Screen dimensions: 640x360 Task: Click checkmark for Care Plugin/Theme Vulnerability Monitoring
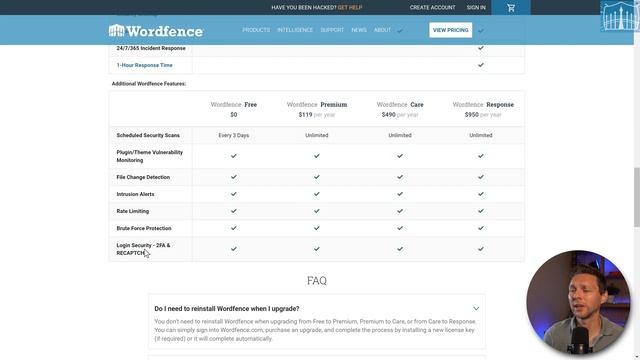pos(400,156)
